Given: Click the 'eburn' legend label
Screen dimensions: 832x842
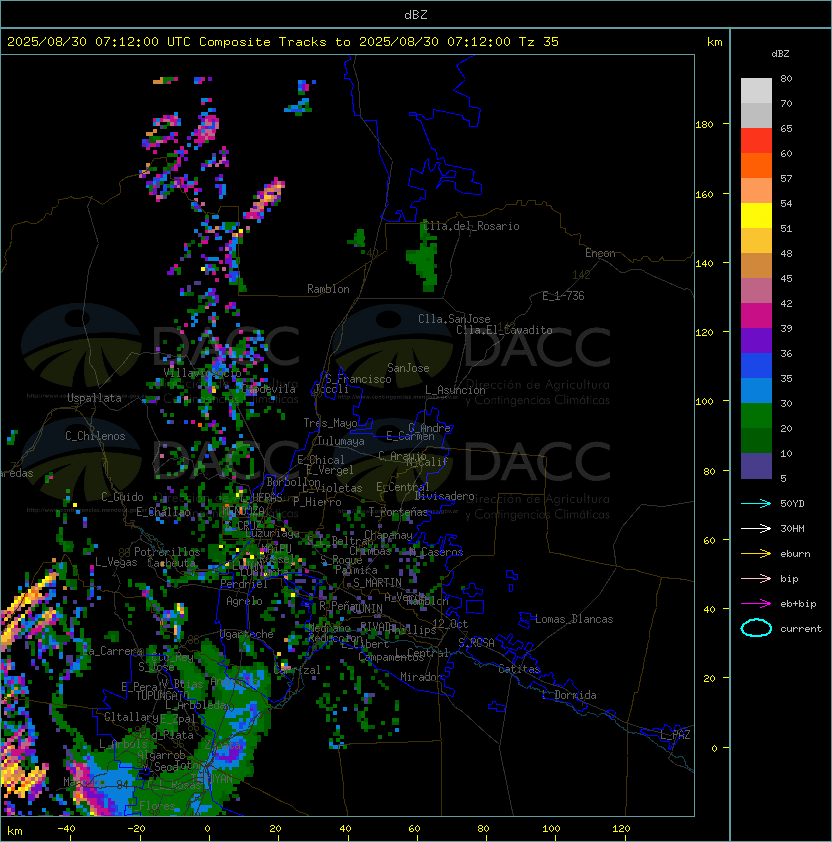Looking at the screenshot, I should 795,554.
